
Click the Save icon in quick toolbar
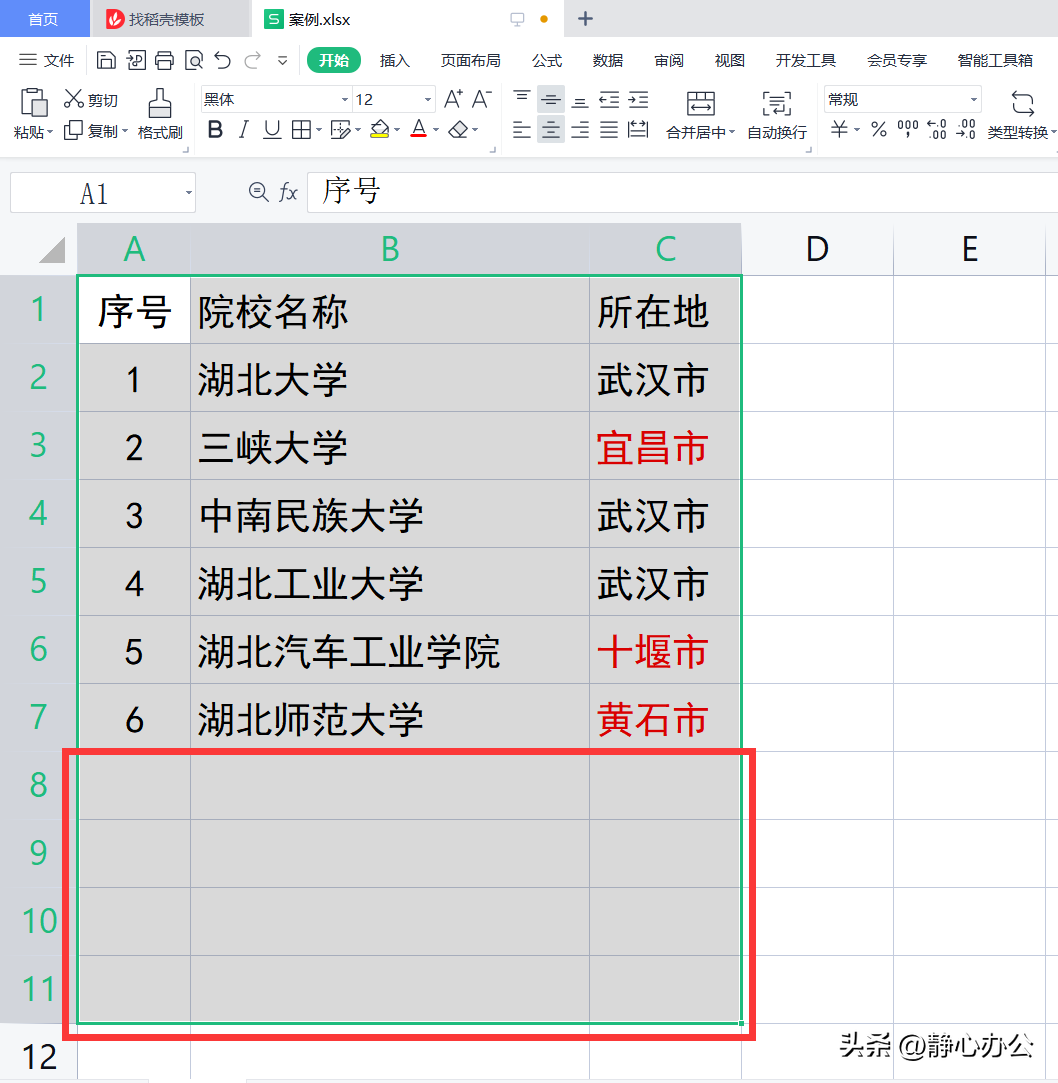point(106,61)
